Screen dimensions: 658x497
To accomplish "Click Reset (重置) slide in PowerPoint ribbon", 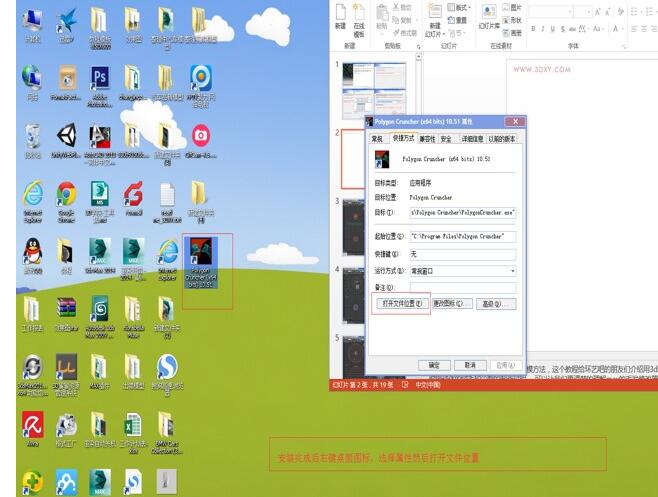I will [x=458, y=20].
